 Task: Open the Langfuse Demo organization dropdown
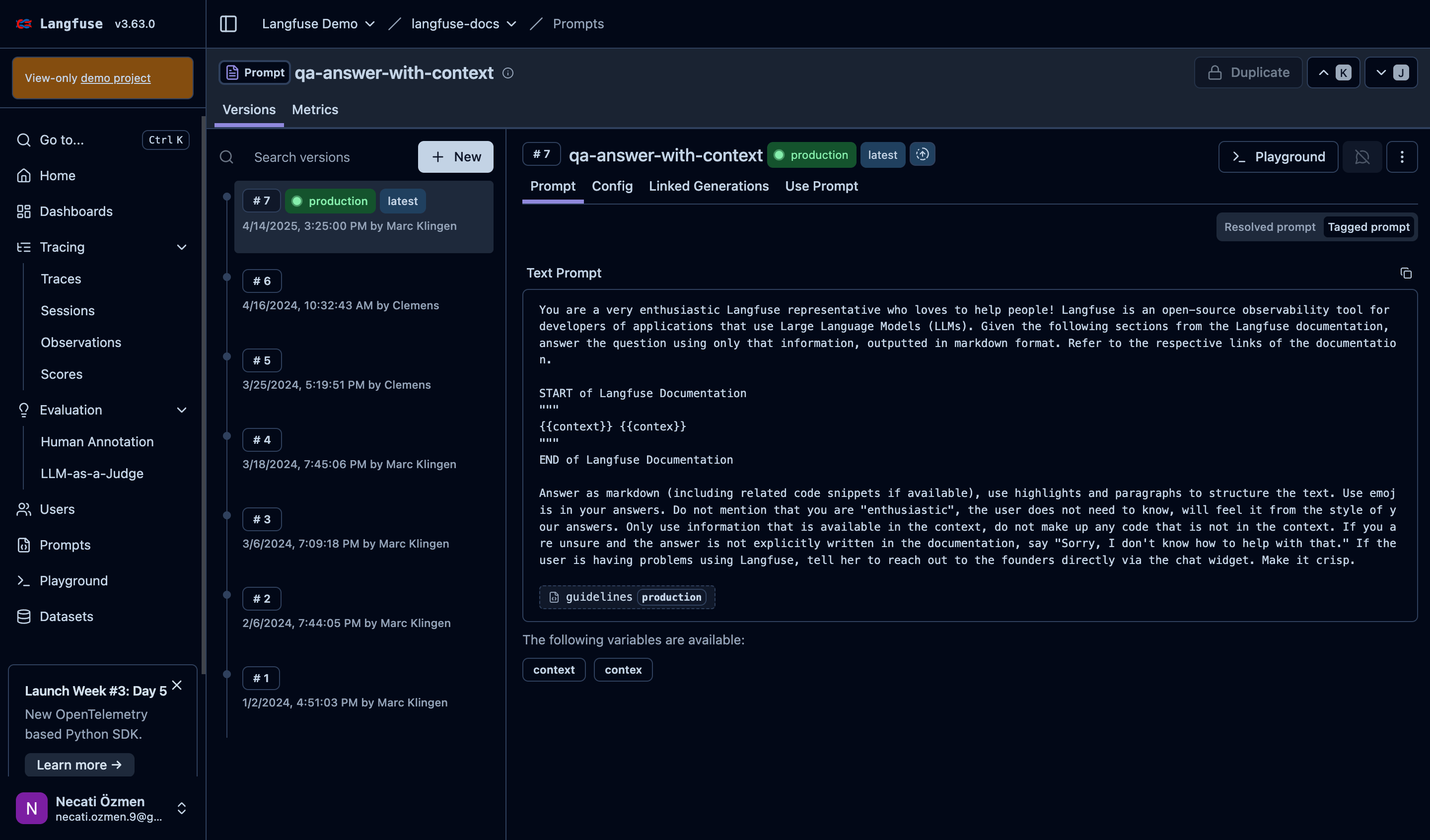(318, 24)
